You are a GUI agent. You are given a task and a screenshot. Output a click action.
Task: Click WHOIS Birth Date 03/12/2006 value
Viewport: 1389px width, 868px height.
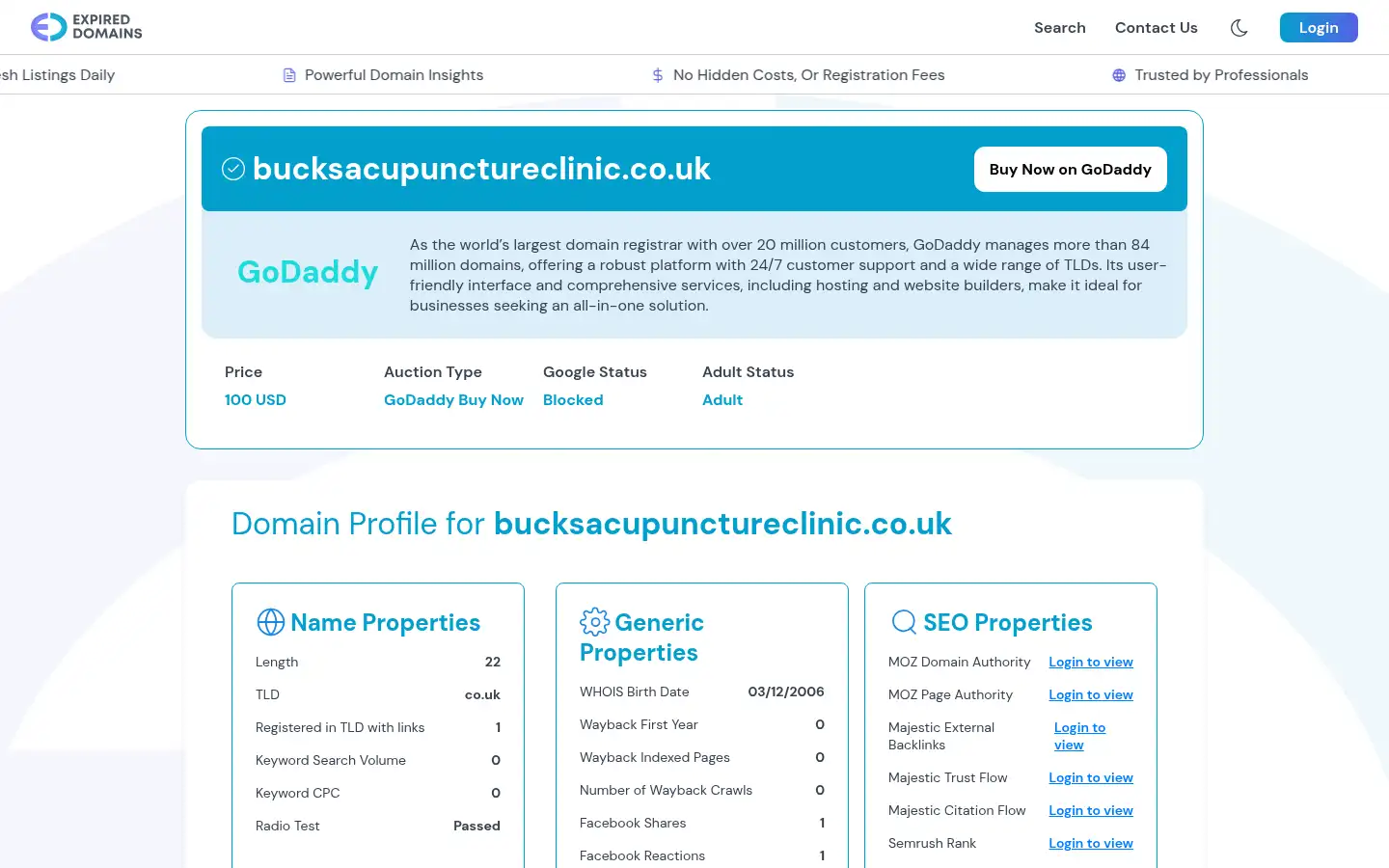click(x=786, y=692)
